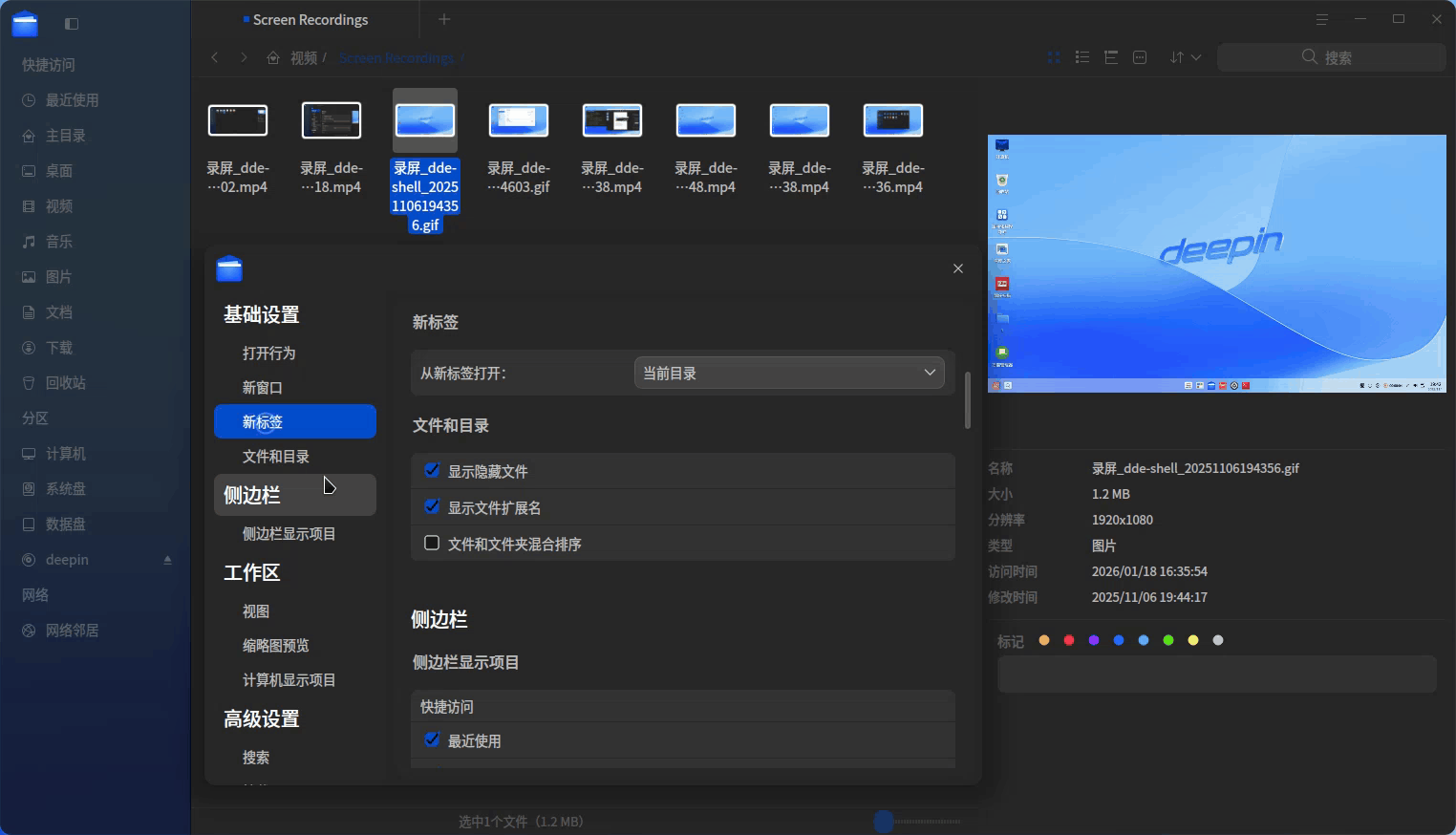
Task: Open the files and directories settings page
Action: coord(276,456)
